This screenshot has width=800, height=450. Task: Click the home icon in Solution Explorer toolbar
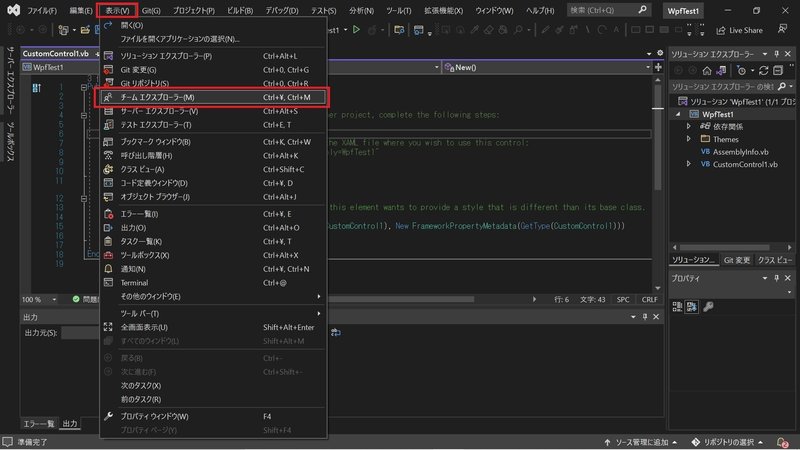coord(707,70)
